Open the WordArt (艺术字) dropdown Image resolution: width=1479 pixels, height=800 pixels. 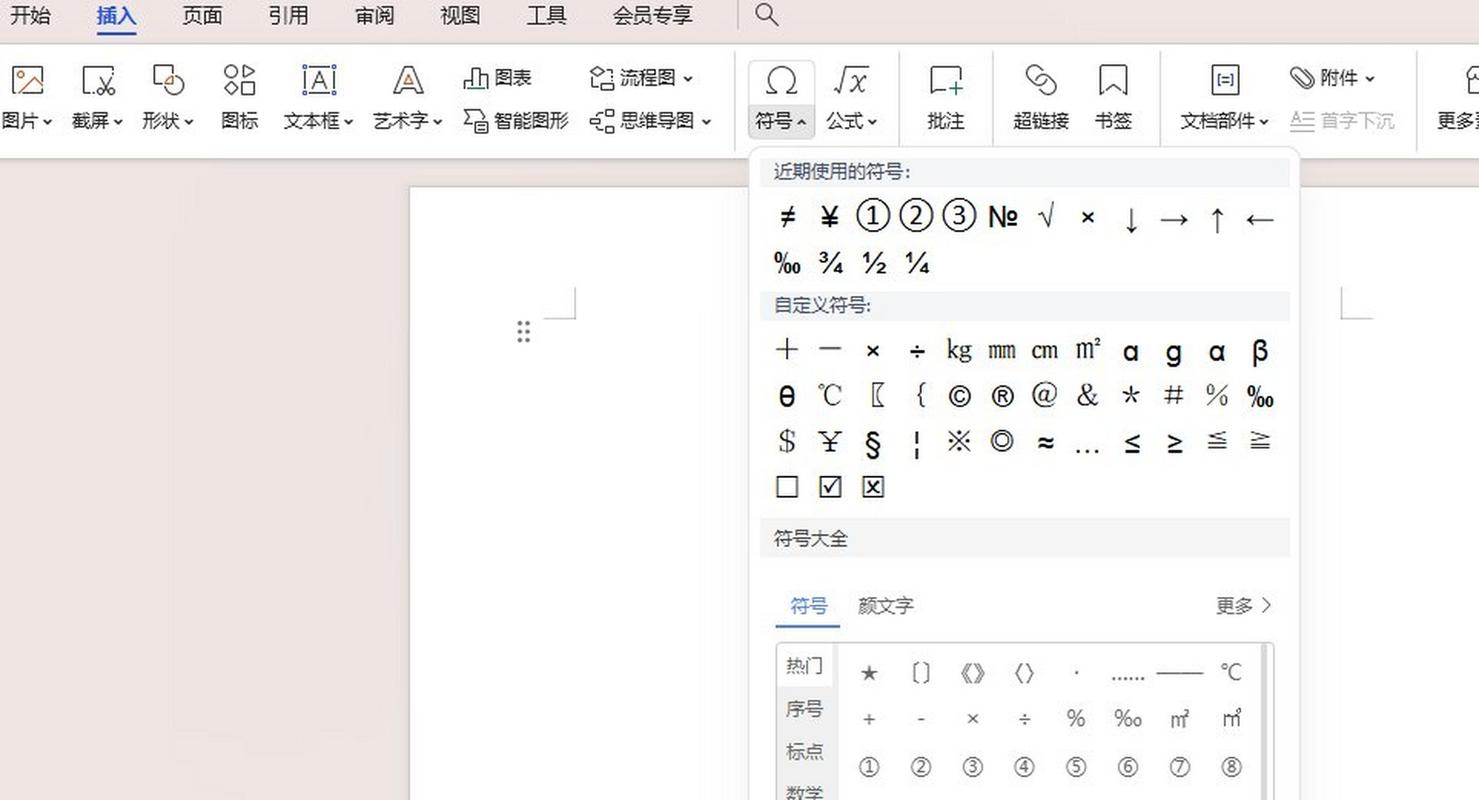(407, 120)
